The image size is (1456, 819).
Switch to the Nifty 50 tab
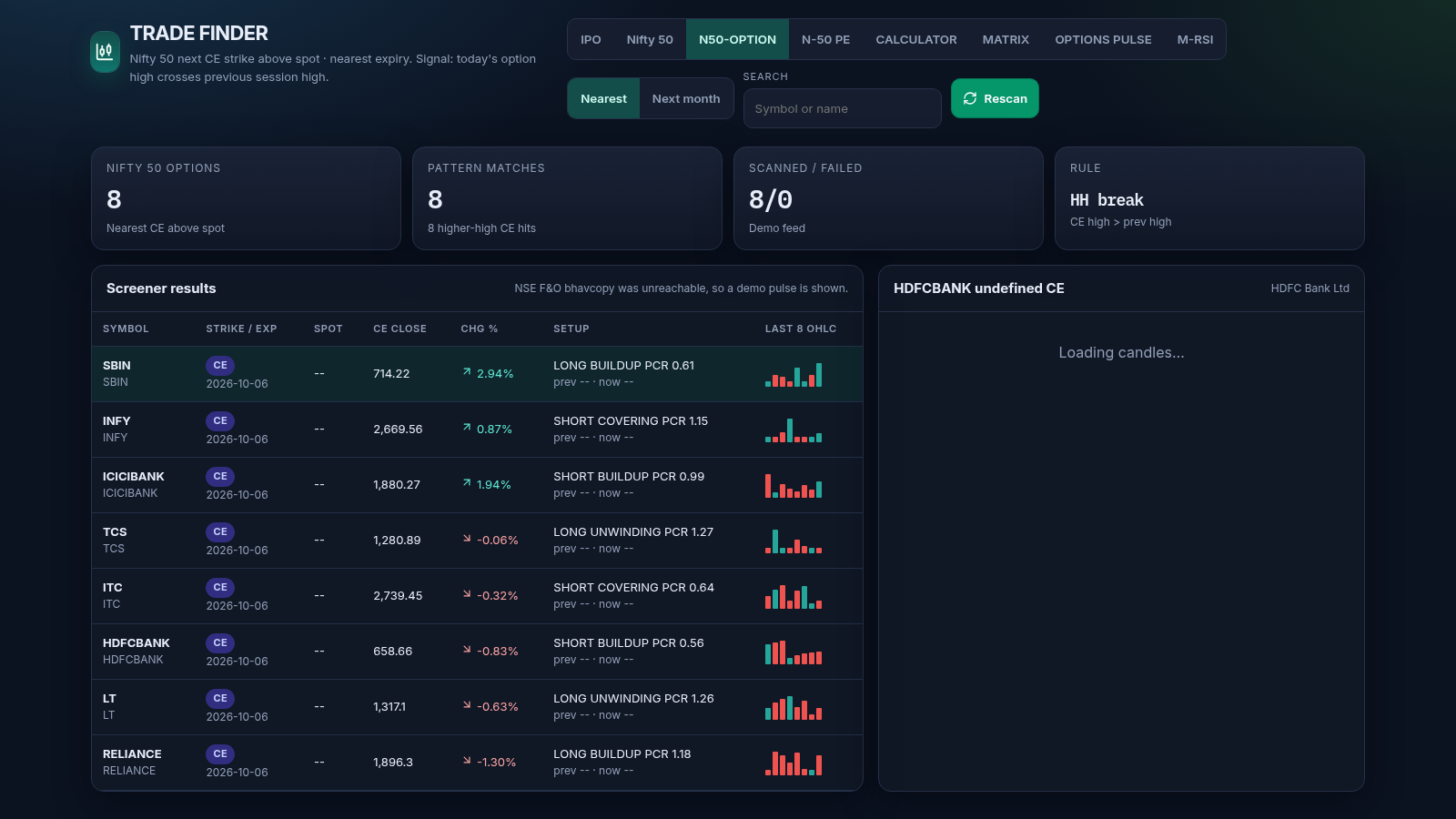pyautogui.click(x=650, y=39)
